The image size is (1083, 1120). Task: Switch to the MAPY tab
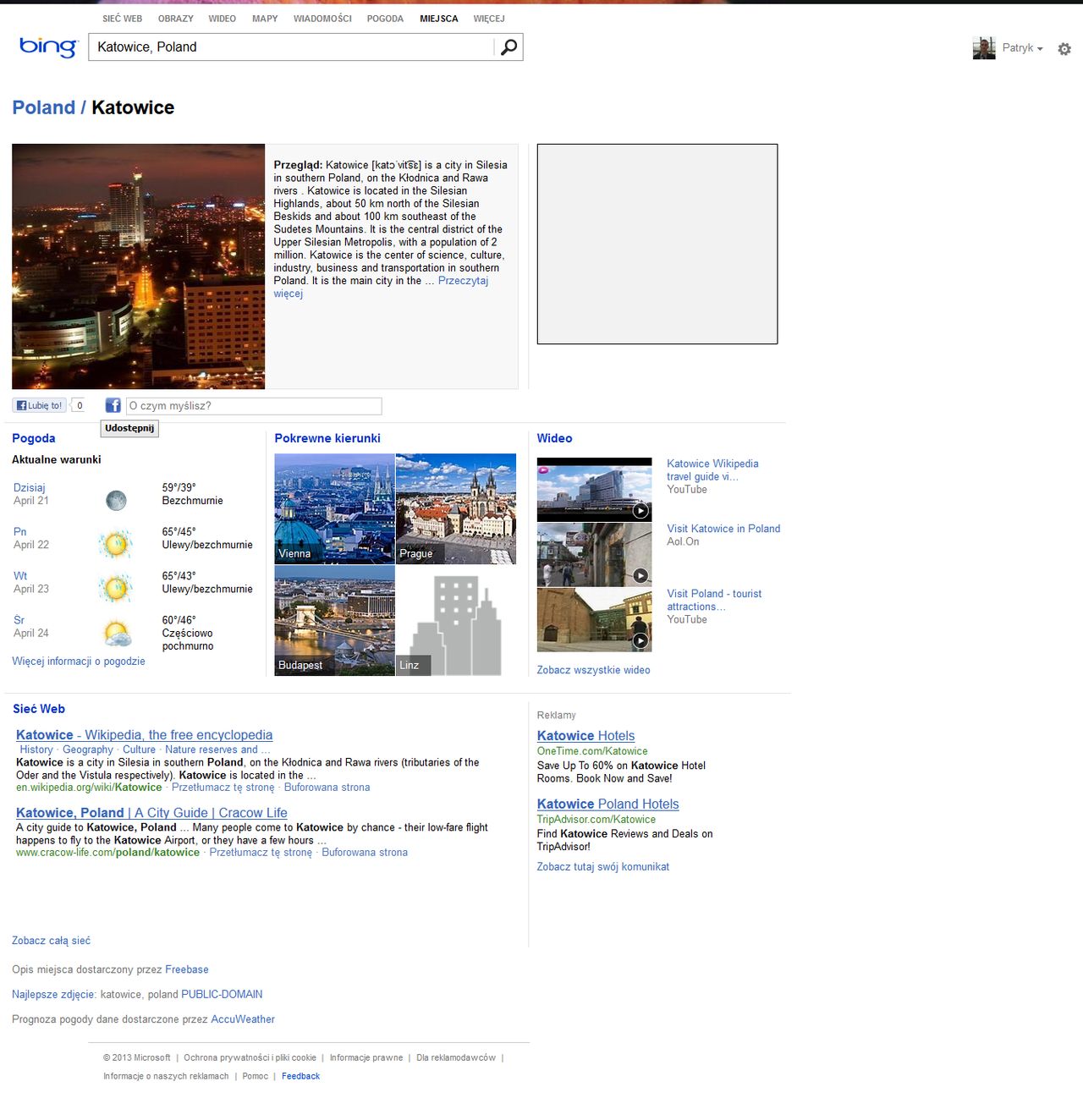point(265,19)
